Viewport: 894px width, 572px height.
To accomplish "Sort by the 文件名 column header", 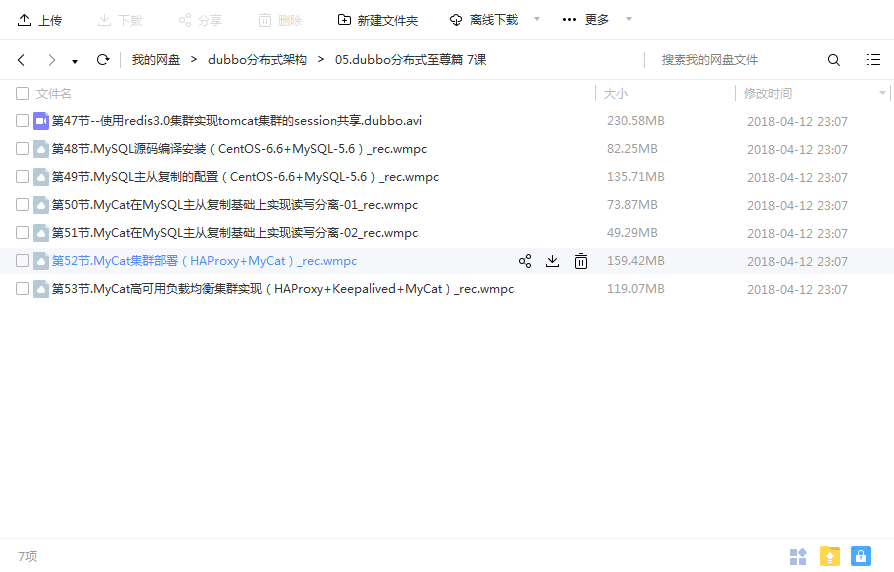I will coord(54,94).
